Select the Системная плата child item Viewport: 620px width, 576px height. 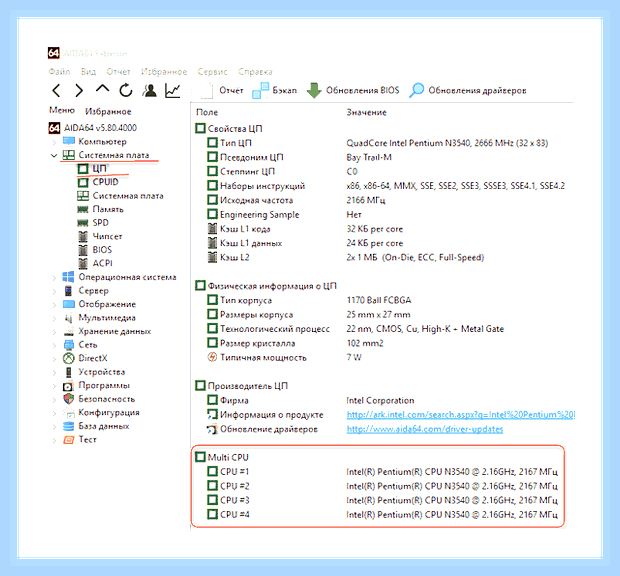[120, 196]
